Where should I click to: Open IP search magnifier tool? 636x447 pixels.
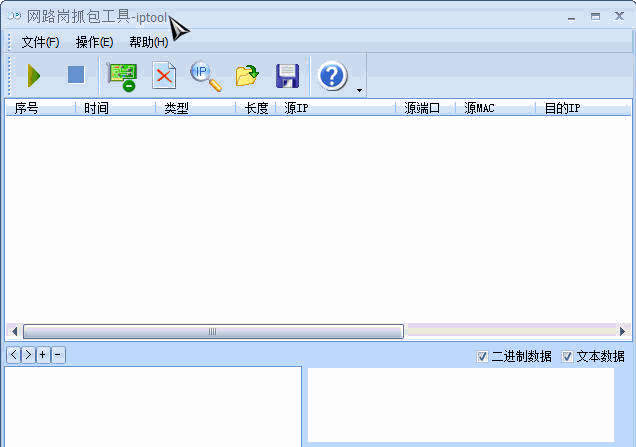point(206,76)
